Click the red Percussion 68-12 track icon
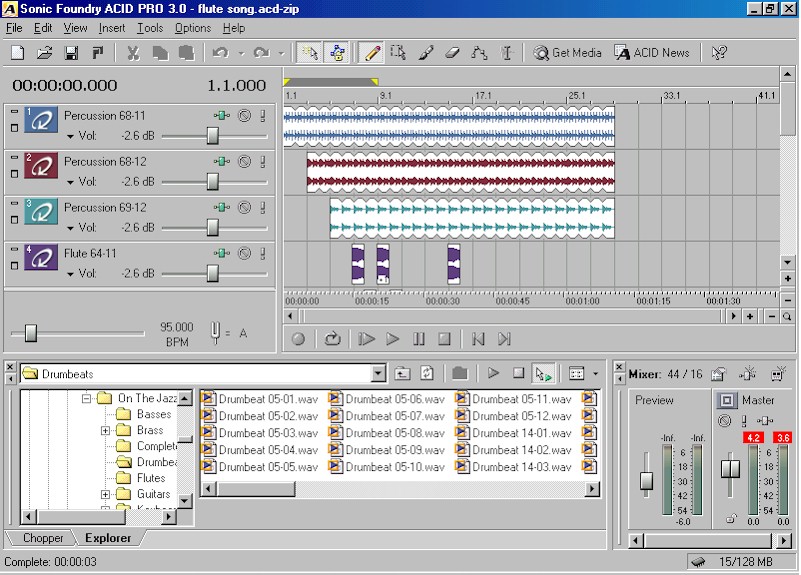This screenshot has width=801, height=575. (41, 165)
